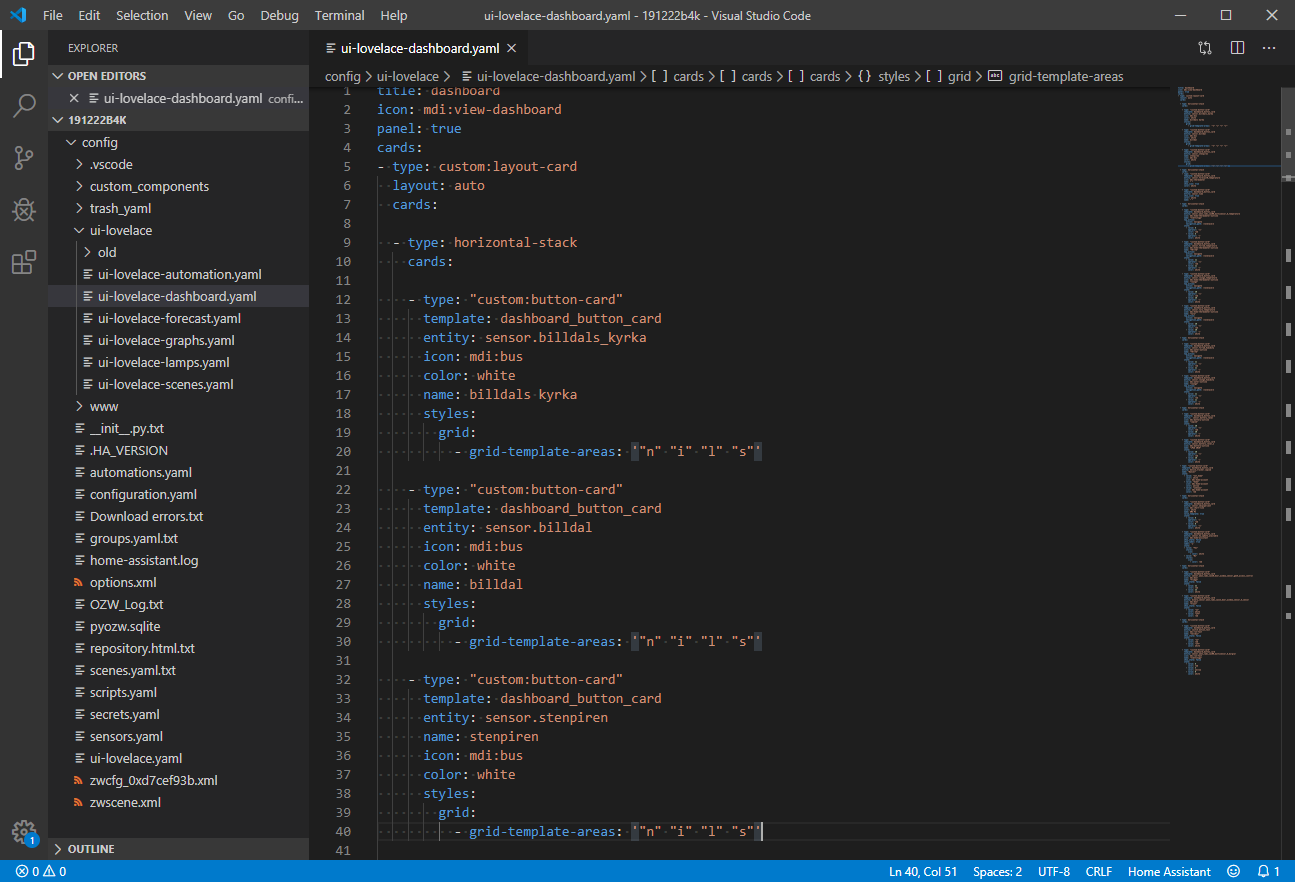This screenshot has width=1295, height=882.
Task: Open the Extensions view
Action: pyautogui.click(x=24, y=262)
